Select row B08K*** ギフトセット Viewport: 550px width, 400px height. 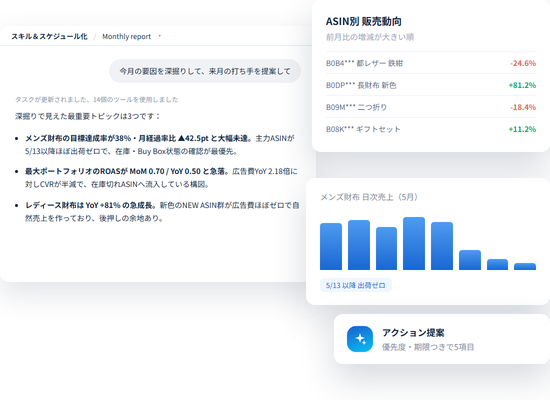tap(431, 129)
